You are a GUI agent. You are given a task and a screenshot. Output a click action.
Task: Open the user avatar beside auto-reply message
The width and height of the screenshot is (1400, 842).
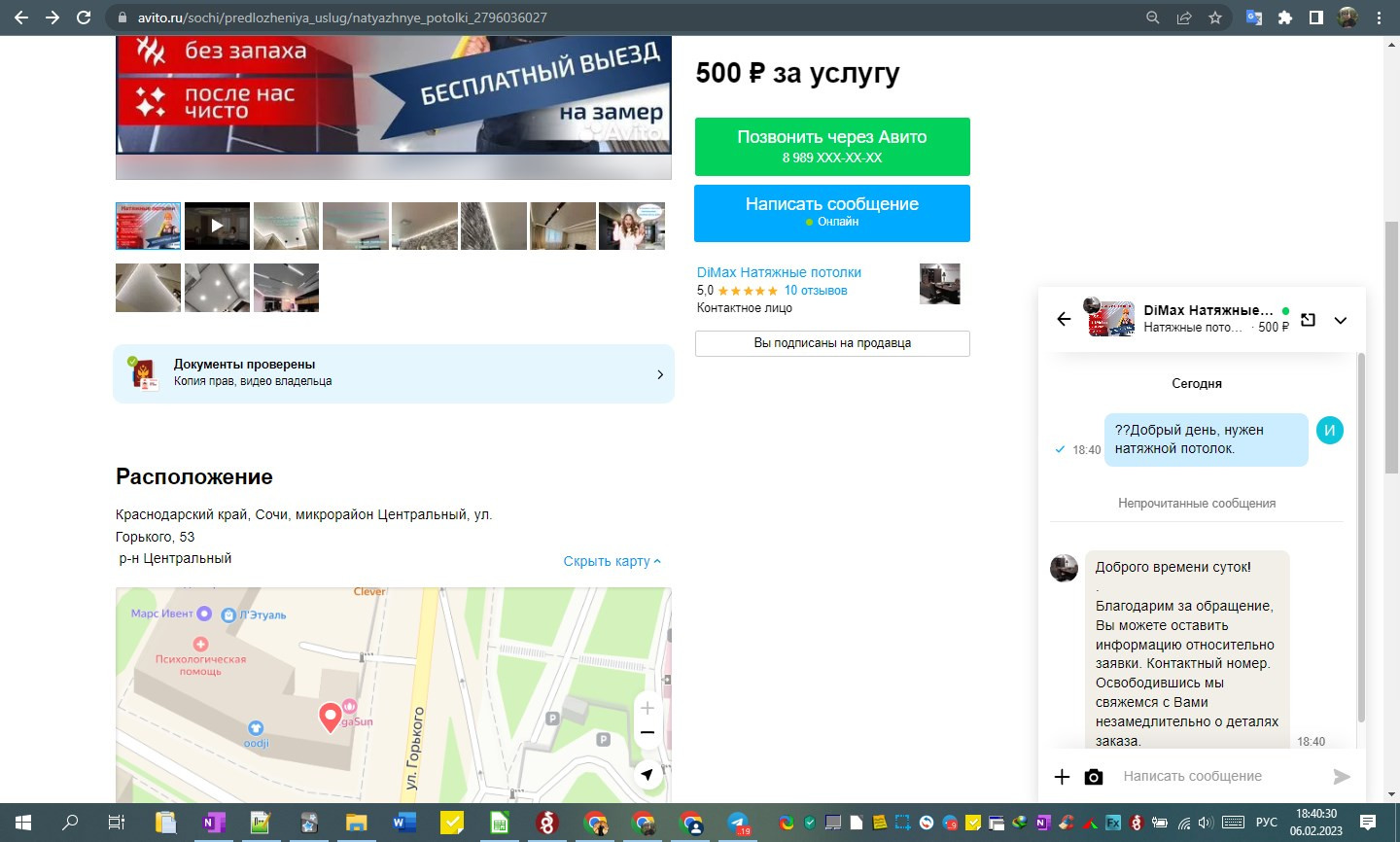pyautogui.click(x=1064, y=568)
